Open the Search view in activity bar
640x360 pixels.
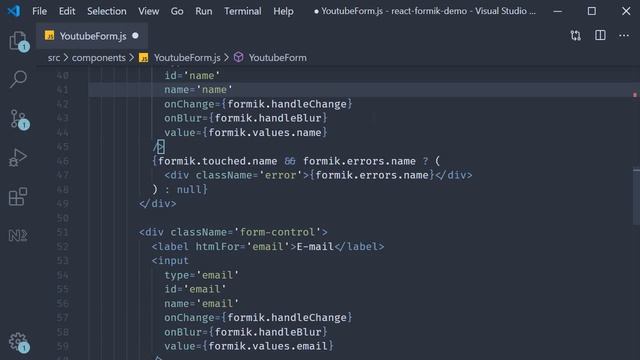click(18, 79)
